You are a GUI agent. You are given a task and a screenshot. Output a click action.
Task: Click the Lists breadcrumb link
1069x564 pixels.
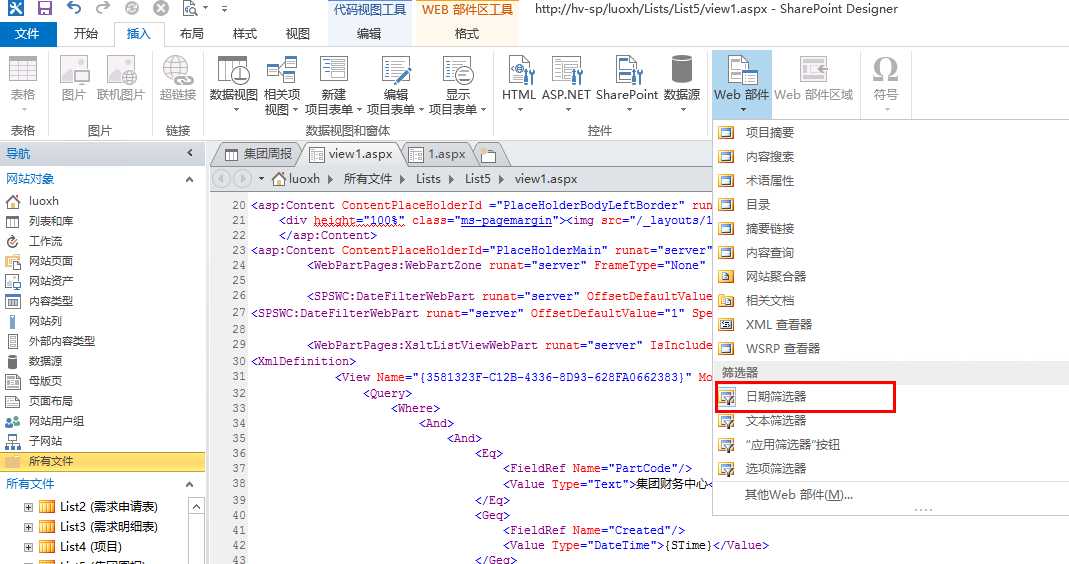(x=428, y=179)
